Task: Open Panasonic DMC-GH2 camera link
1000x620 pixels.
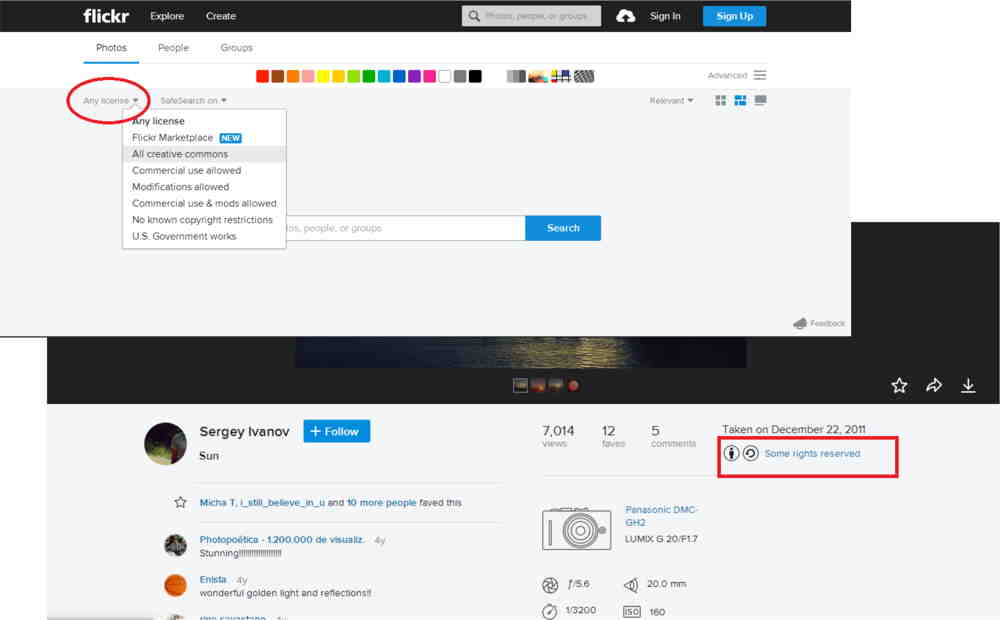Action: point(661,515)
